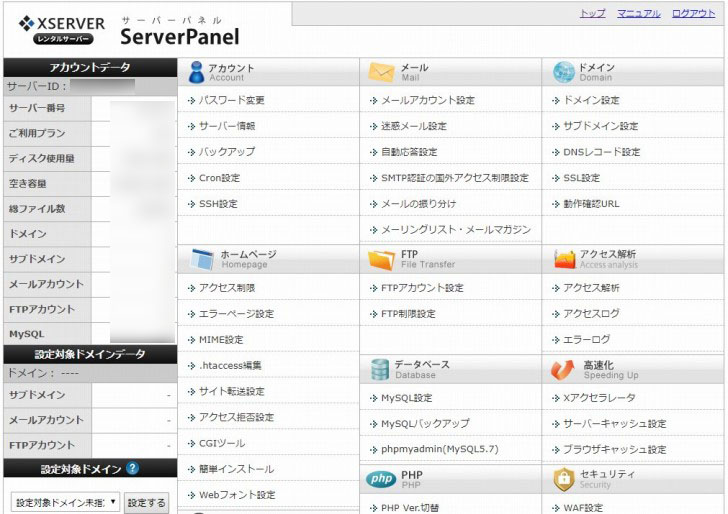Open SSL設定
The width and height of the screenshot is (728, 514).
coord(581,178)
